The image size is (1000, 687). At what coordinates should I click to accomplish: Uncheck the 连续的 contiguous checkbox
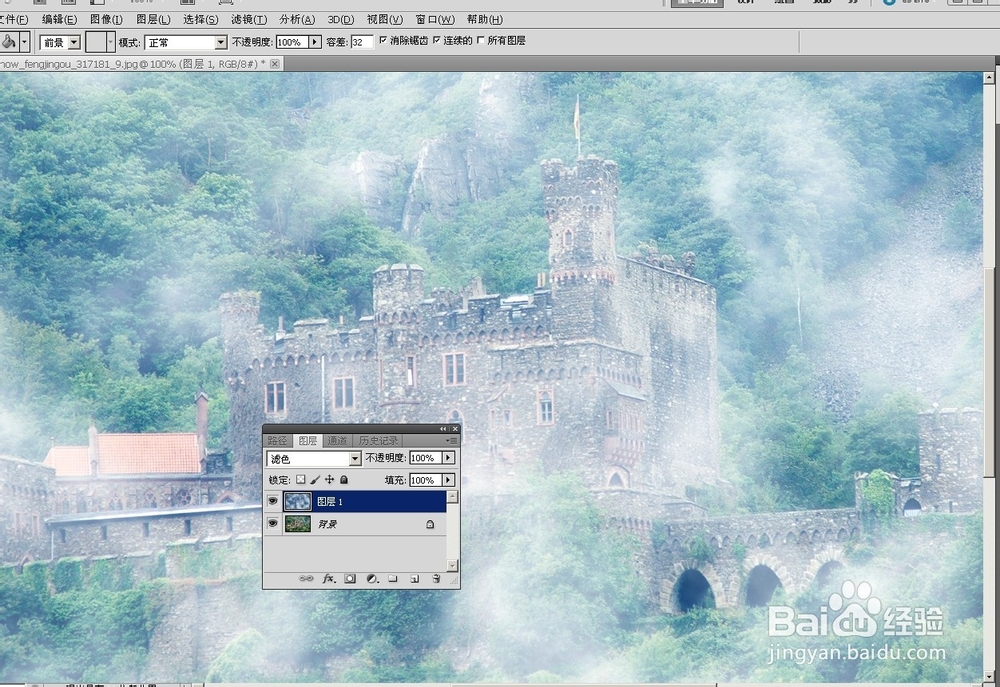[437, 40]
